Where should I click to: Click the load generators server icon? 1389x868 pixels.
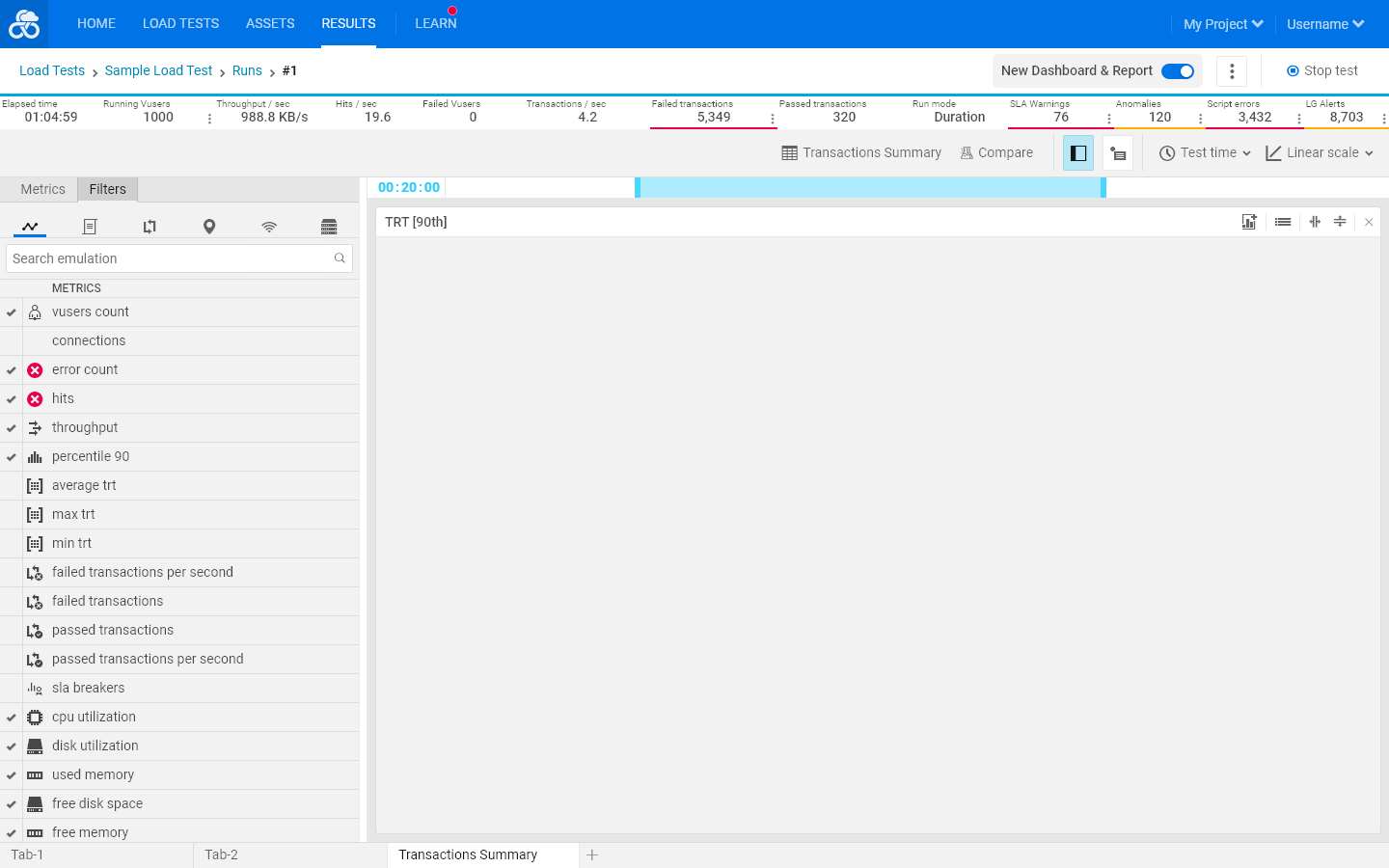click(329, 227)
